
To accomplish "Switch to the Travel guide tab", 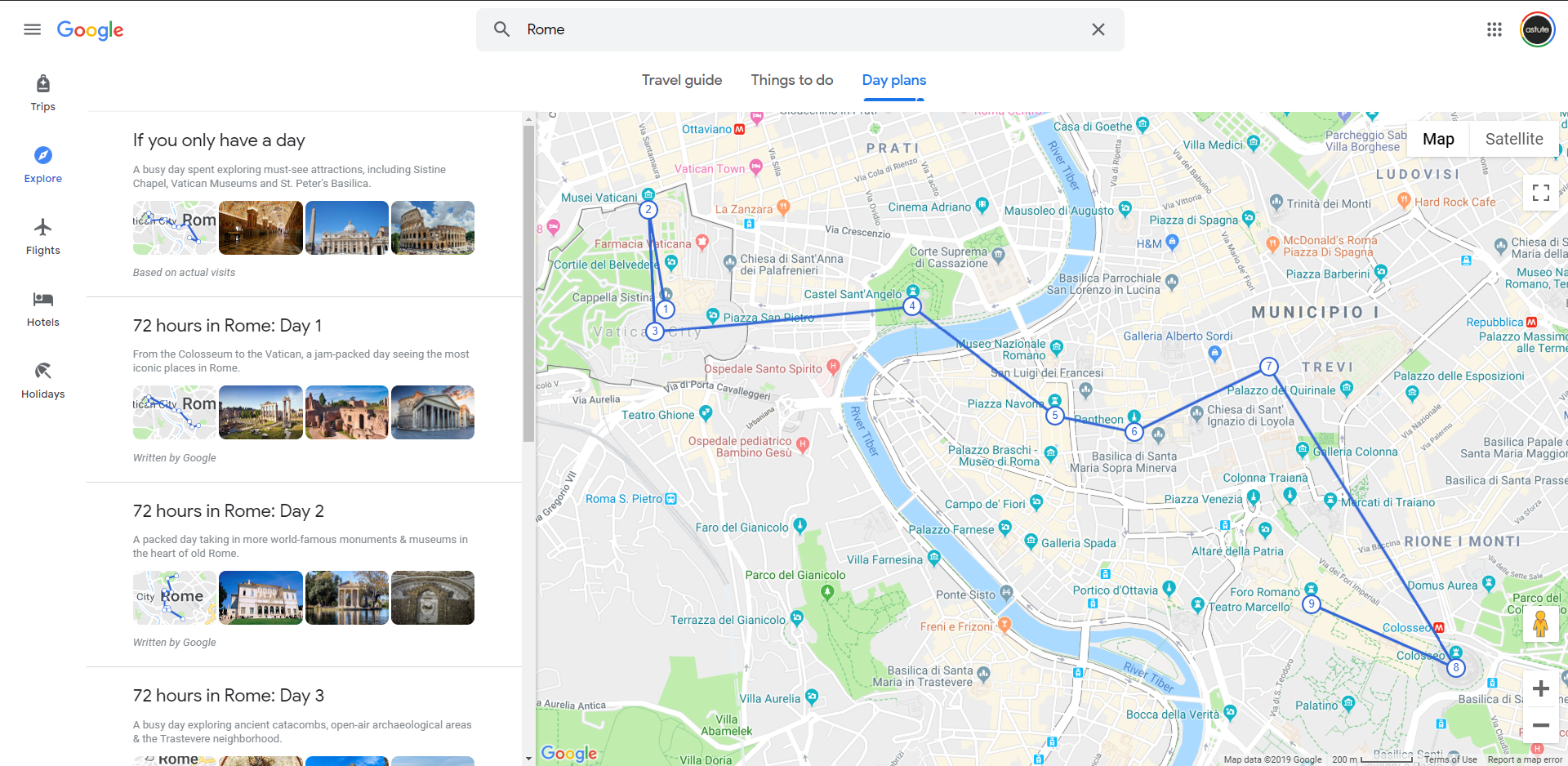I will pos(681,80).
